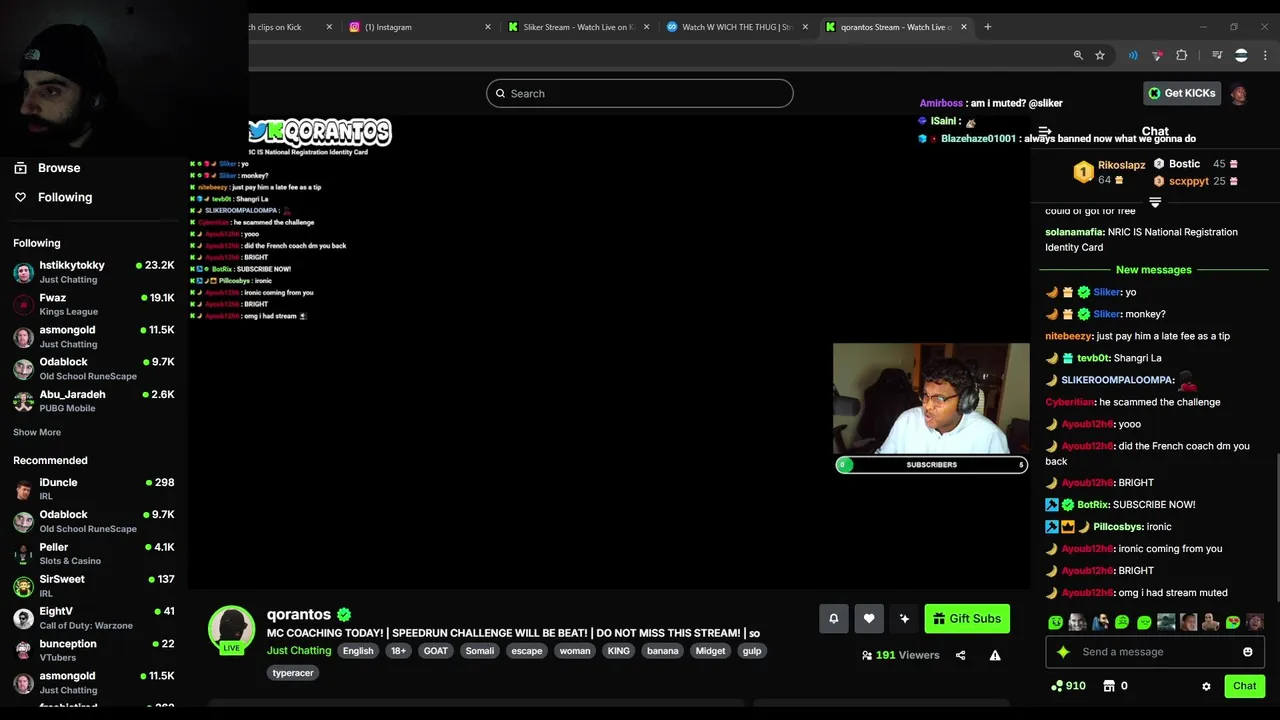The width and height of the screenshot is (1280, 720).
Task: Open Abu_Jaradeh channel in sidebar
Action: [94, 401]
